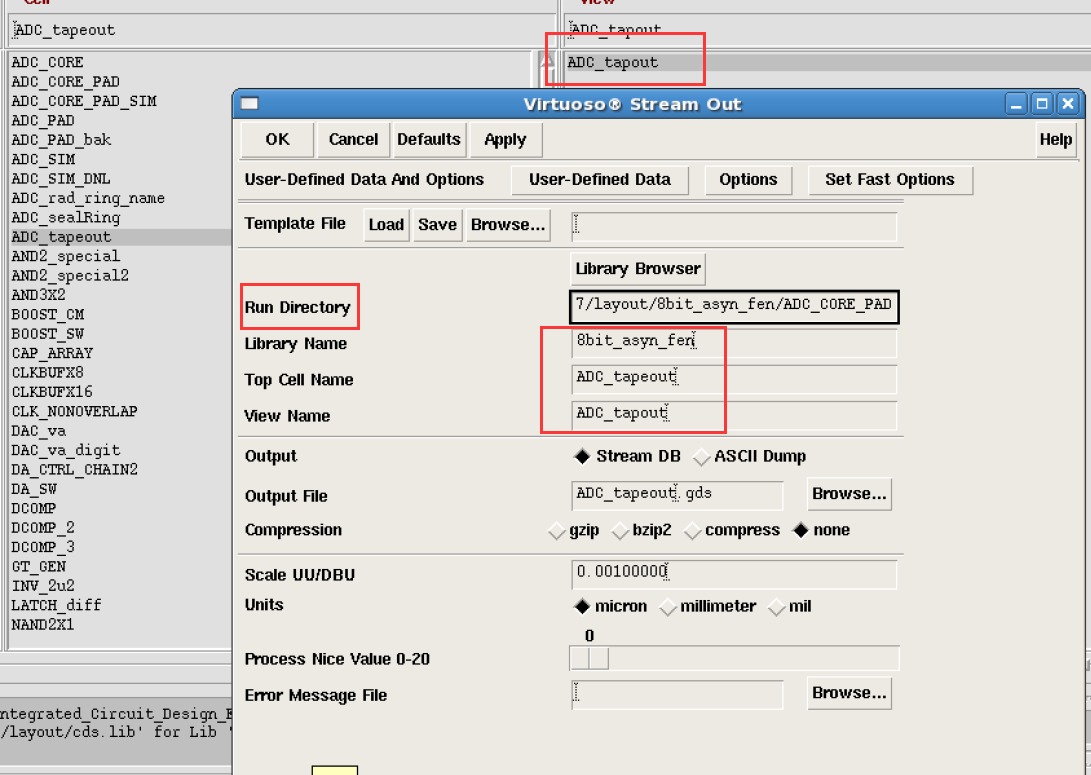Select ADC_tapout in the View list

(828, 63)
